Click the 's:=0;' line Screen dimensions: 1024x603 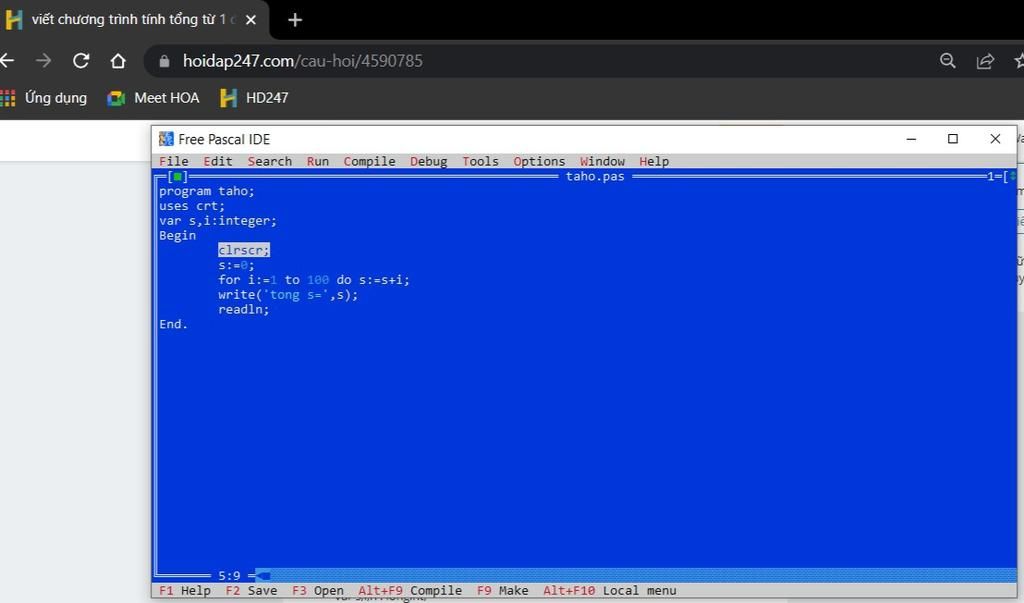[x=236, y=265]
